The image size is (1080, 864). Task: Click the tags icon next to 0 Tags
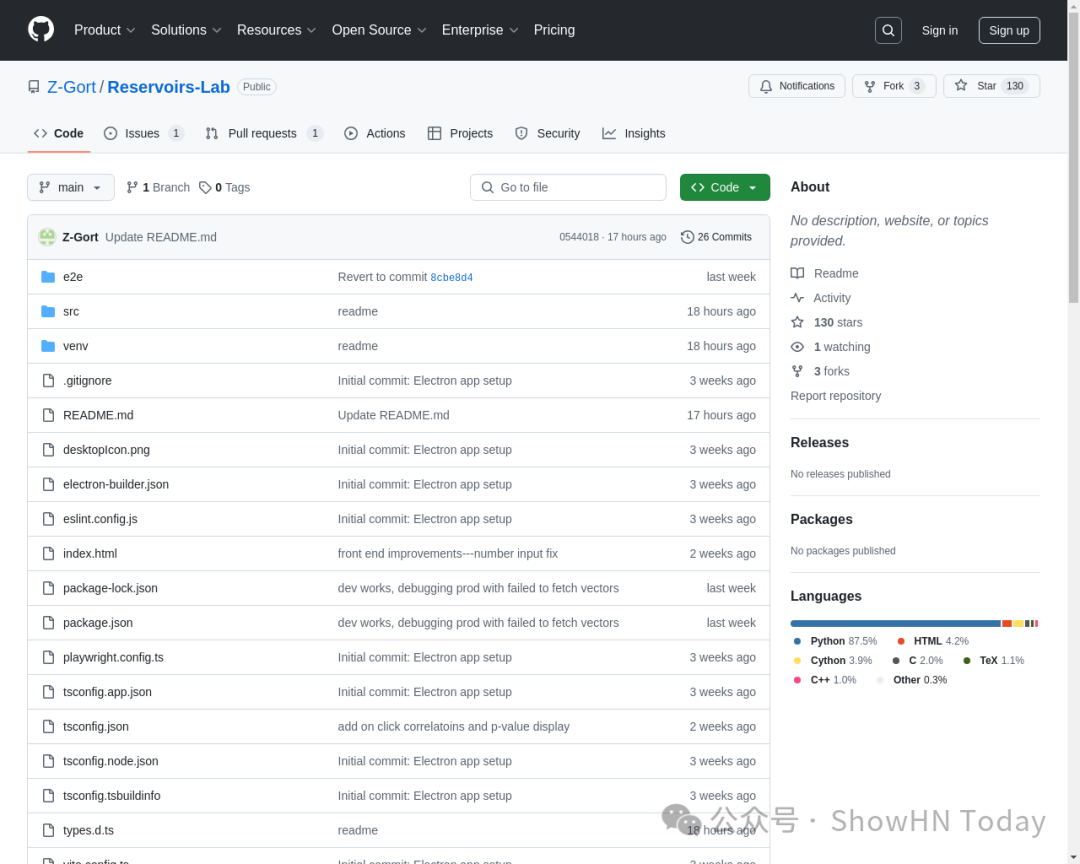[205, 187]
